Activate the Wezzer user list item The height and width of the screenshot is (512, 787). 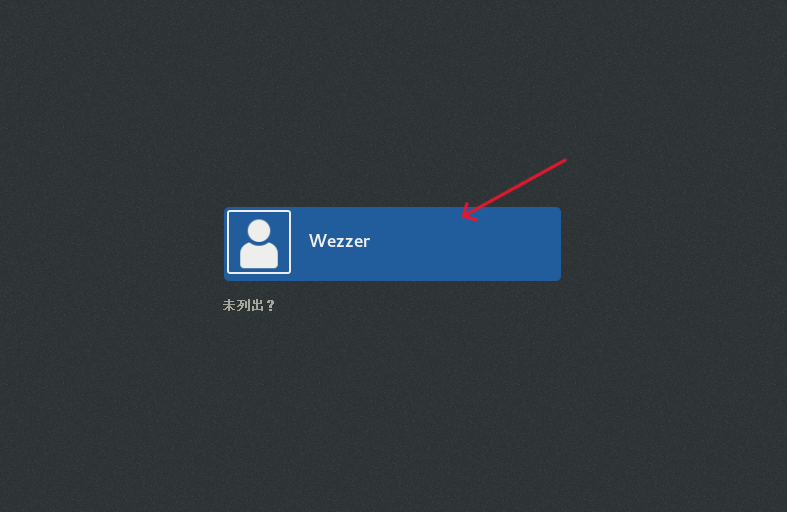click(x=392, y=244)
